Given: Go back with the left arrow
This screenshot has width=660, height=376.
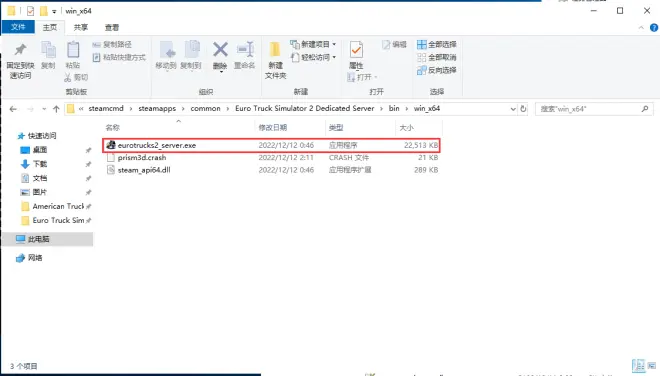Looking at the screenshot, I should 13,109.
